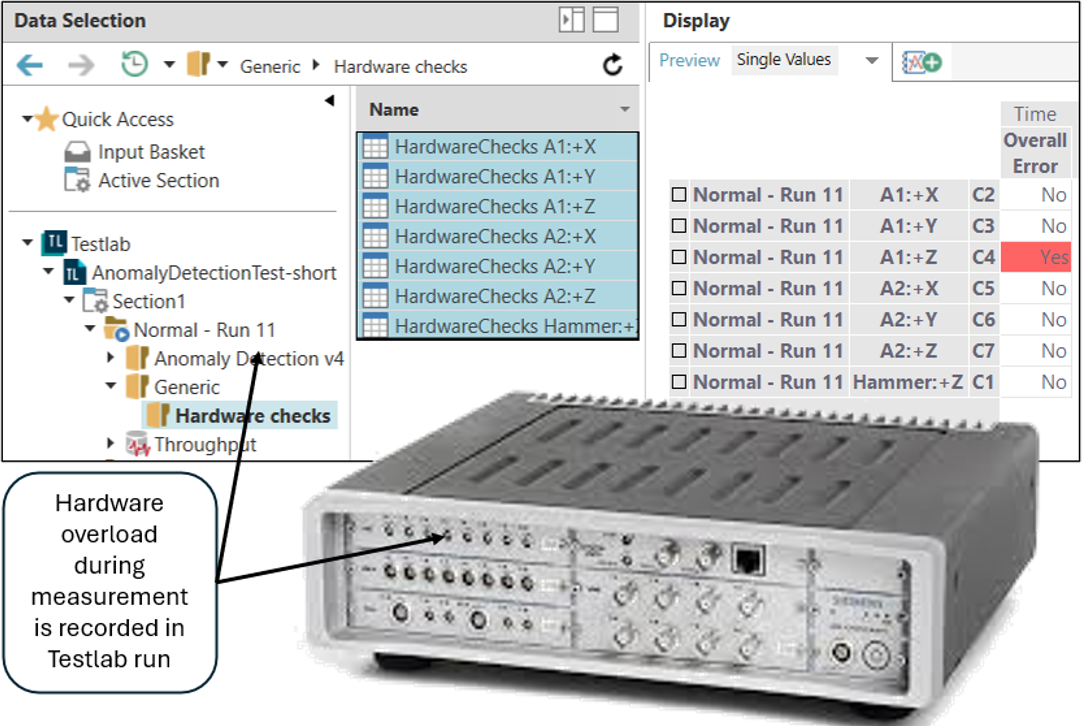Check the Normal - Run 11 A1:+X row checkbox

679,195
